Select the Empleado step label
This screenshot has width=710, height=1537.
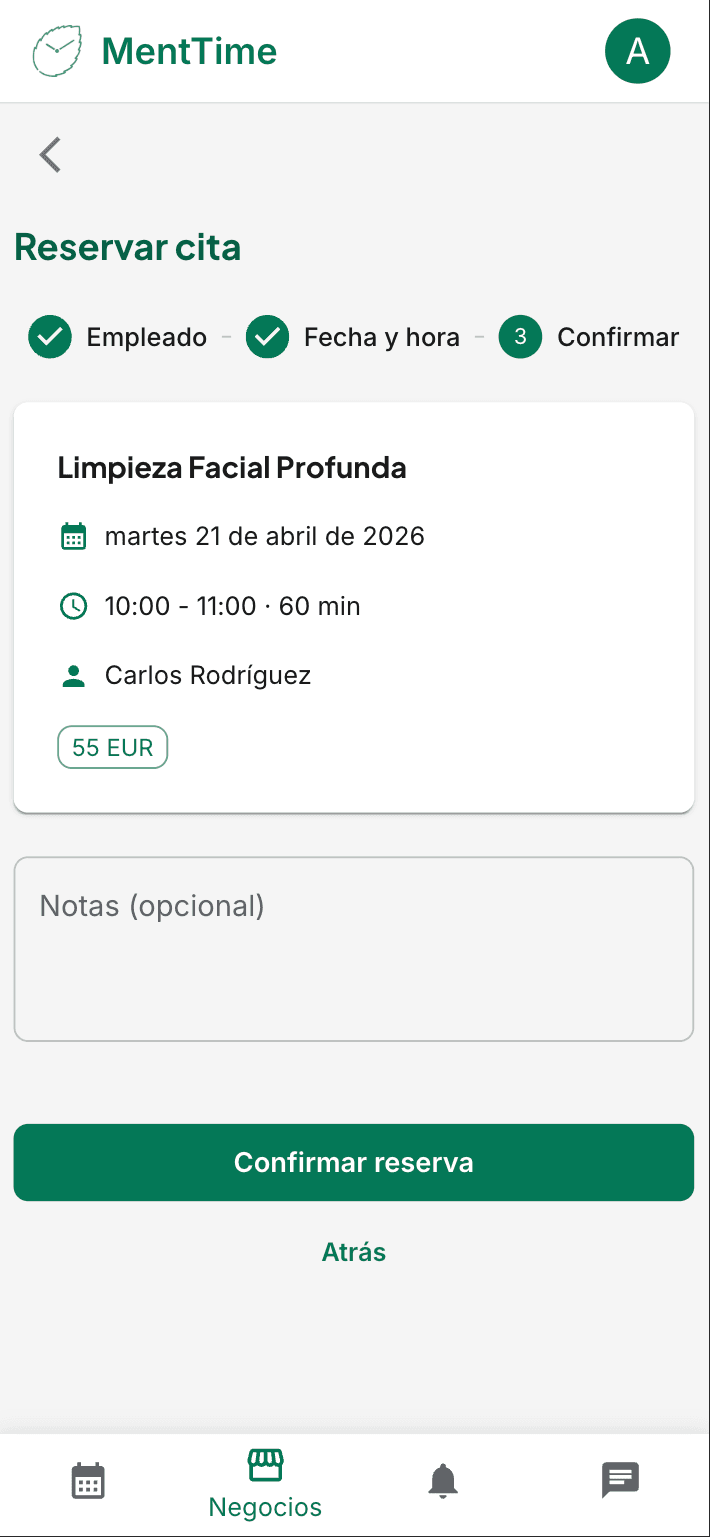click(146, 337)
